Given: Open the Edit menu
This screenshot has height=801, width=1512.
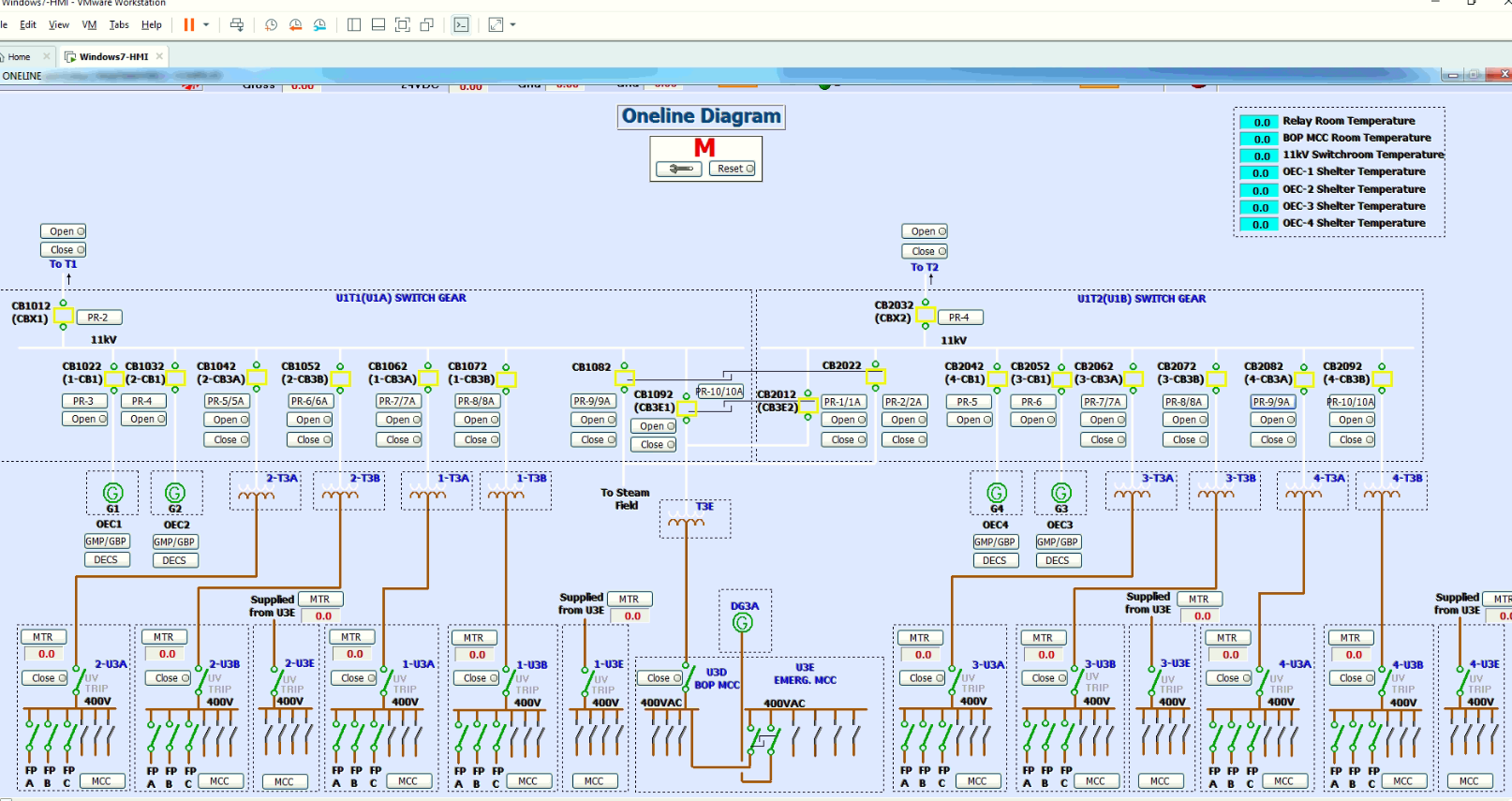Looking at the screenshot, I should point(28,25).
